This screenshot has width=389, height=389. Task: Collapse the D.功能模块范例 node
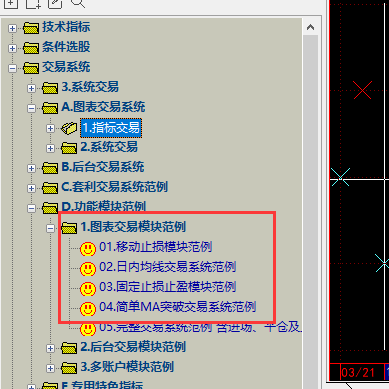click(x=31, y=208)
